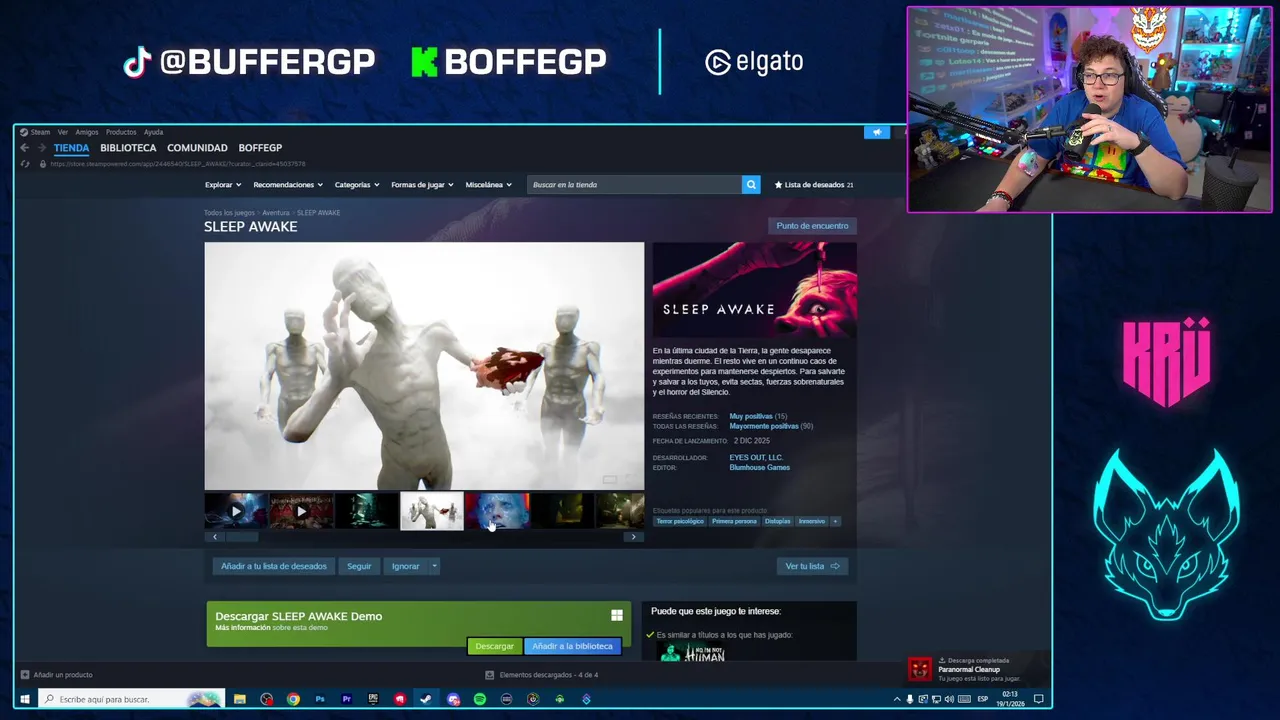Open developer link EYES OUT, LLC.

click(x=756, y=458)
